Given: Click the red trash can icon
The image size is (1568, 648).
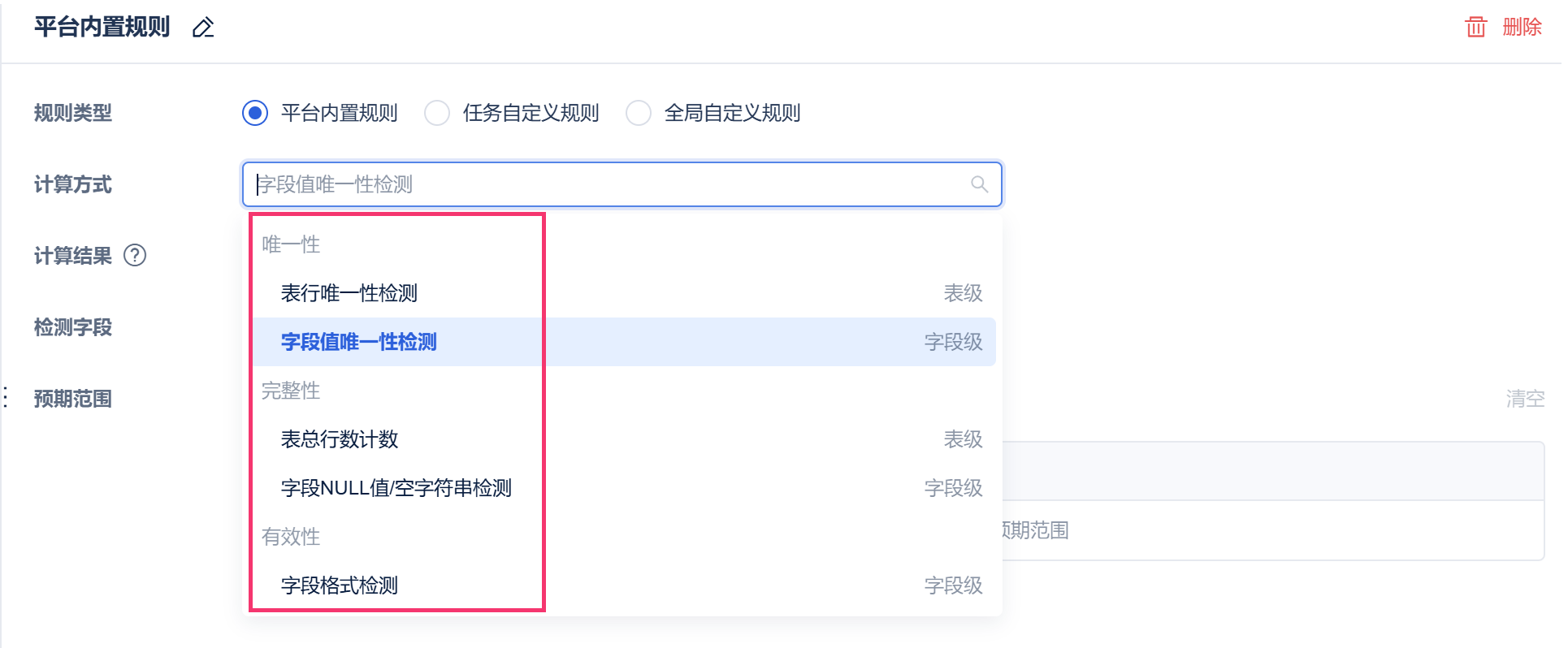Looking at the screenshot, I should coord(1475,27).
